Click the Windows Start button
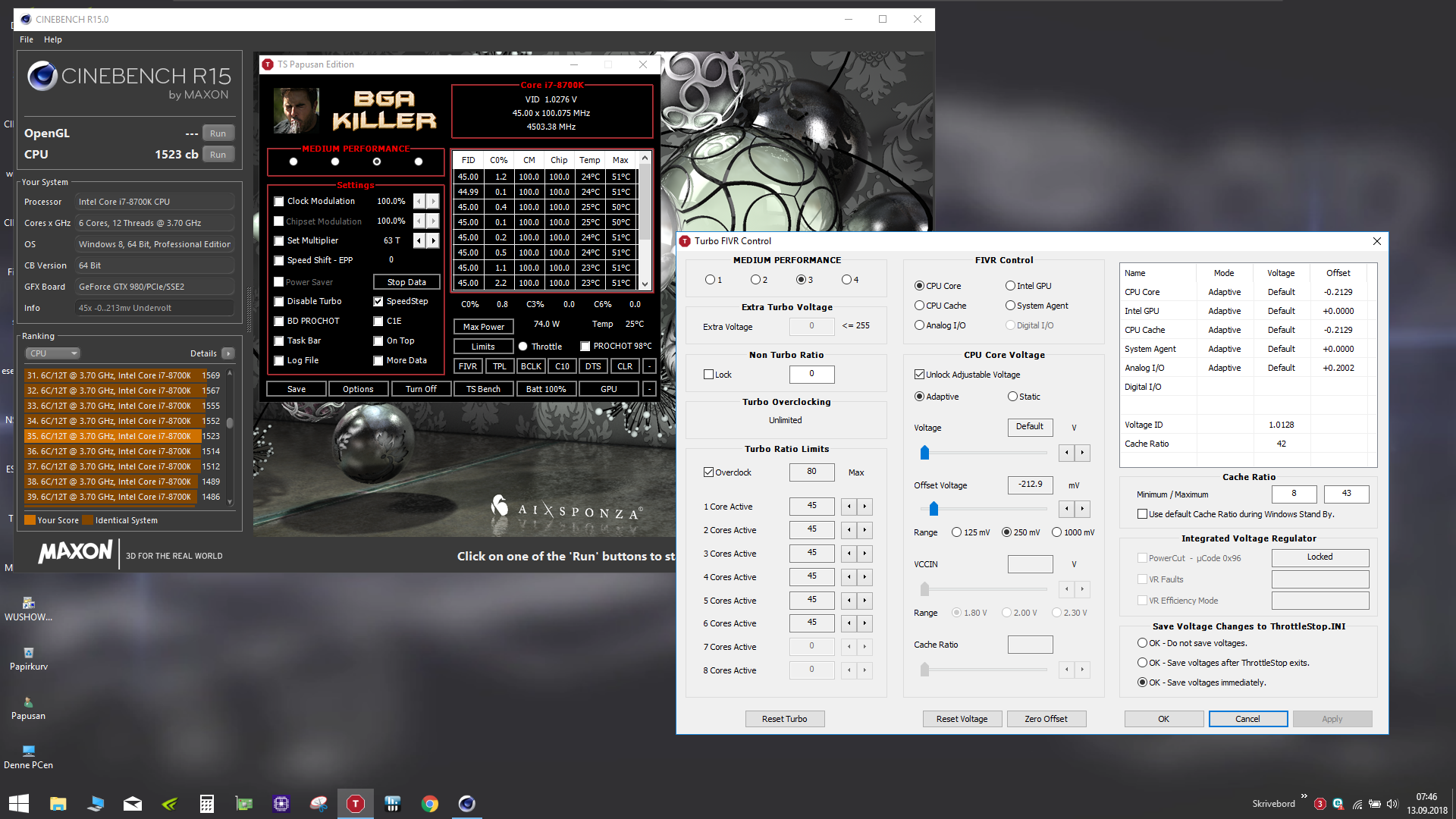Screen dimensions: 1456x819 (x=19, y=804)
